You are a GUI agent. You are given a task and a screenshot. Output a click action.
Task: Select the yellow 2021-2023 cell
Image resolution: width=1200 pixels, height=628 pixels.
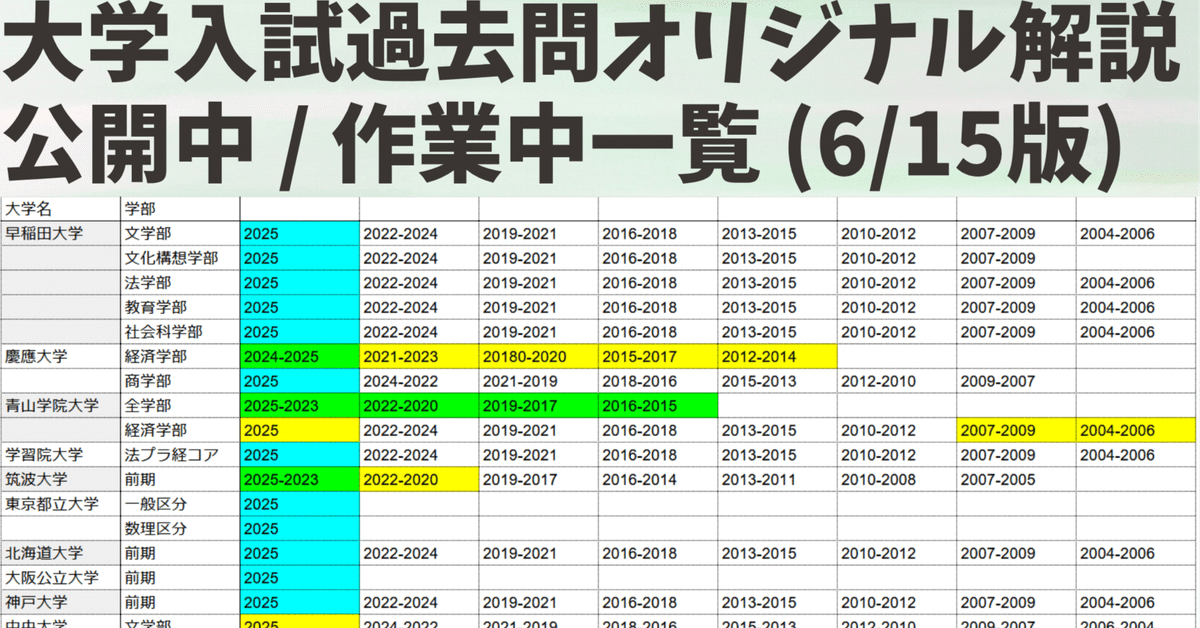click(x=419, y=356)
